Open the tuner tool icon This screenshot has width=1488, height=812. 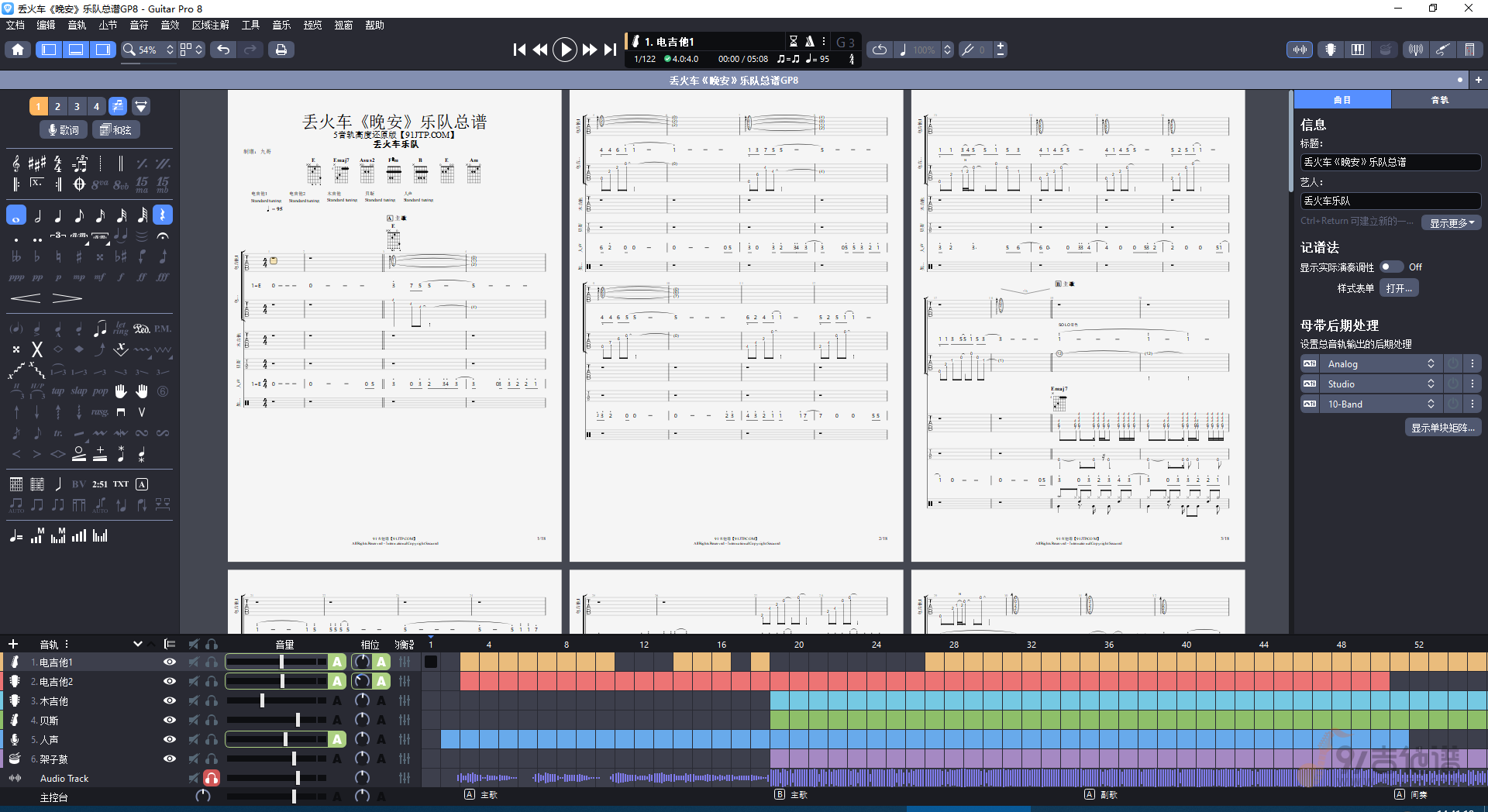point(1416,50)
